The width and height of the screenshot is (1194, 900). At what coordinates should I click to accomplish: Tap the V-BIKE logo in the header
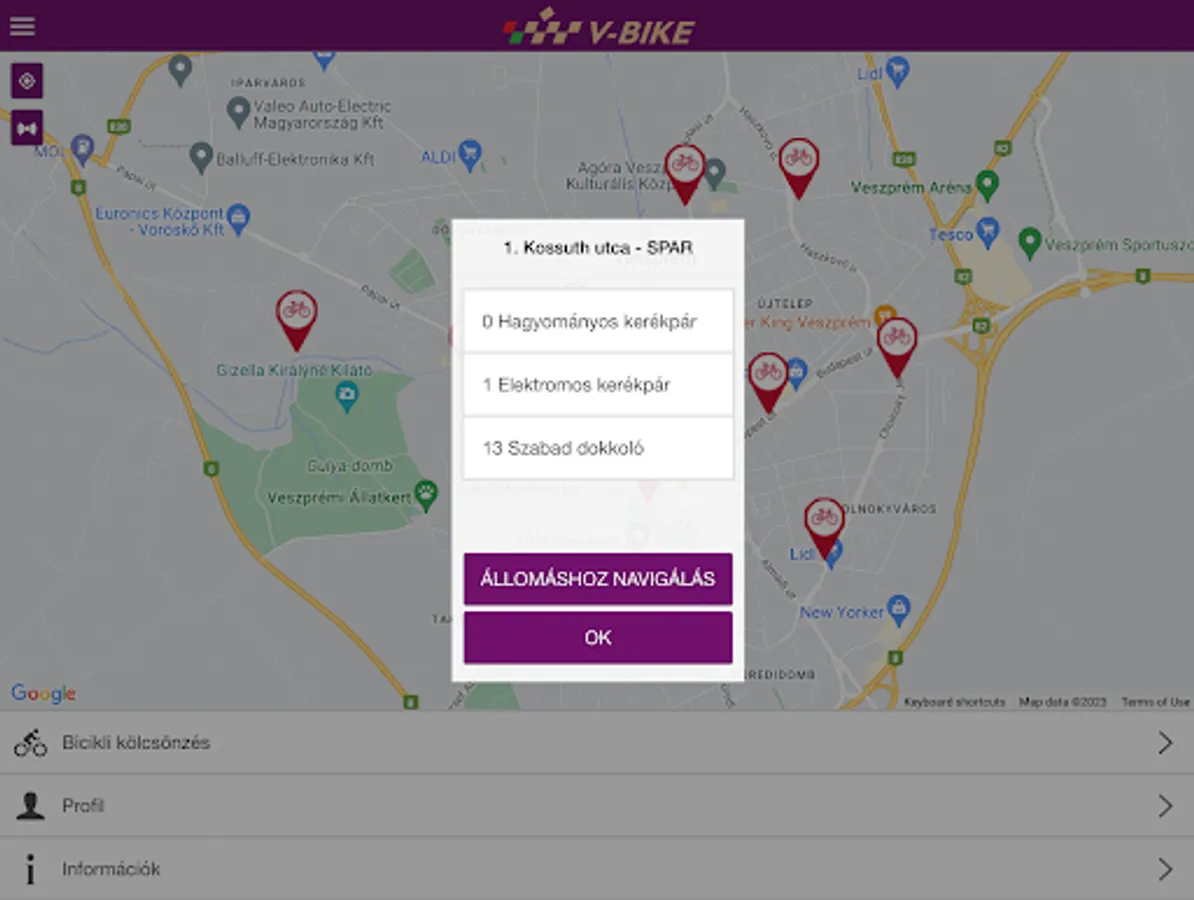599,27
